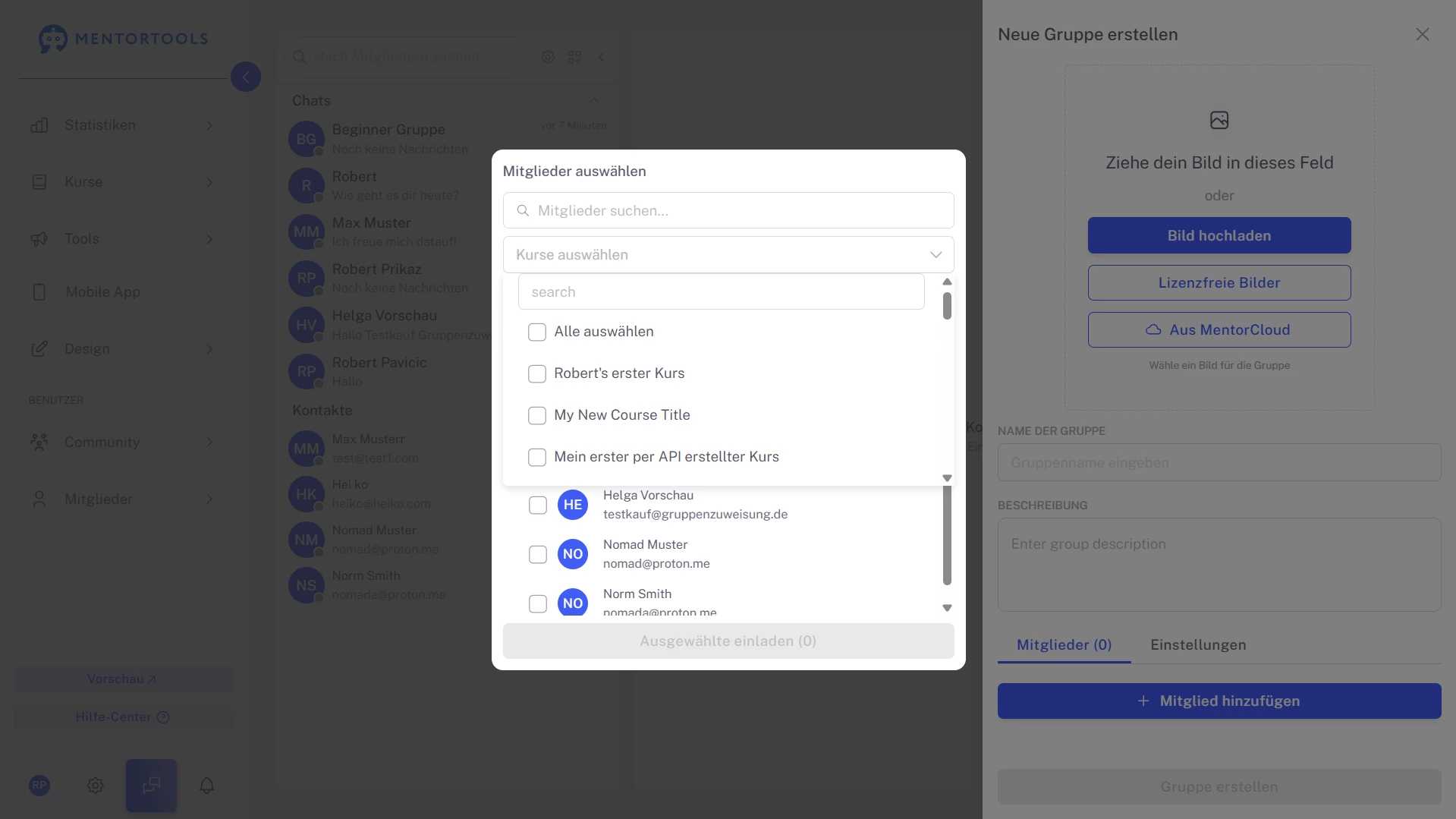Open the notifications bell icon
The image size is (1456, 819).
pos(206,785)
